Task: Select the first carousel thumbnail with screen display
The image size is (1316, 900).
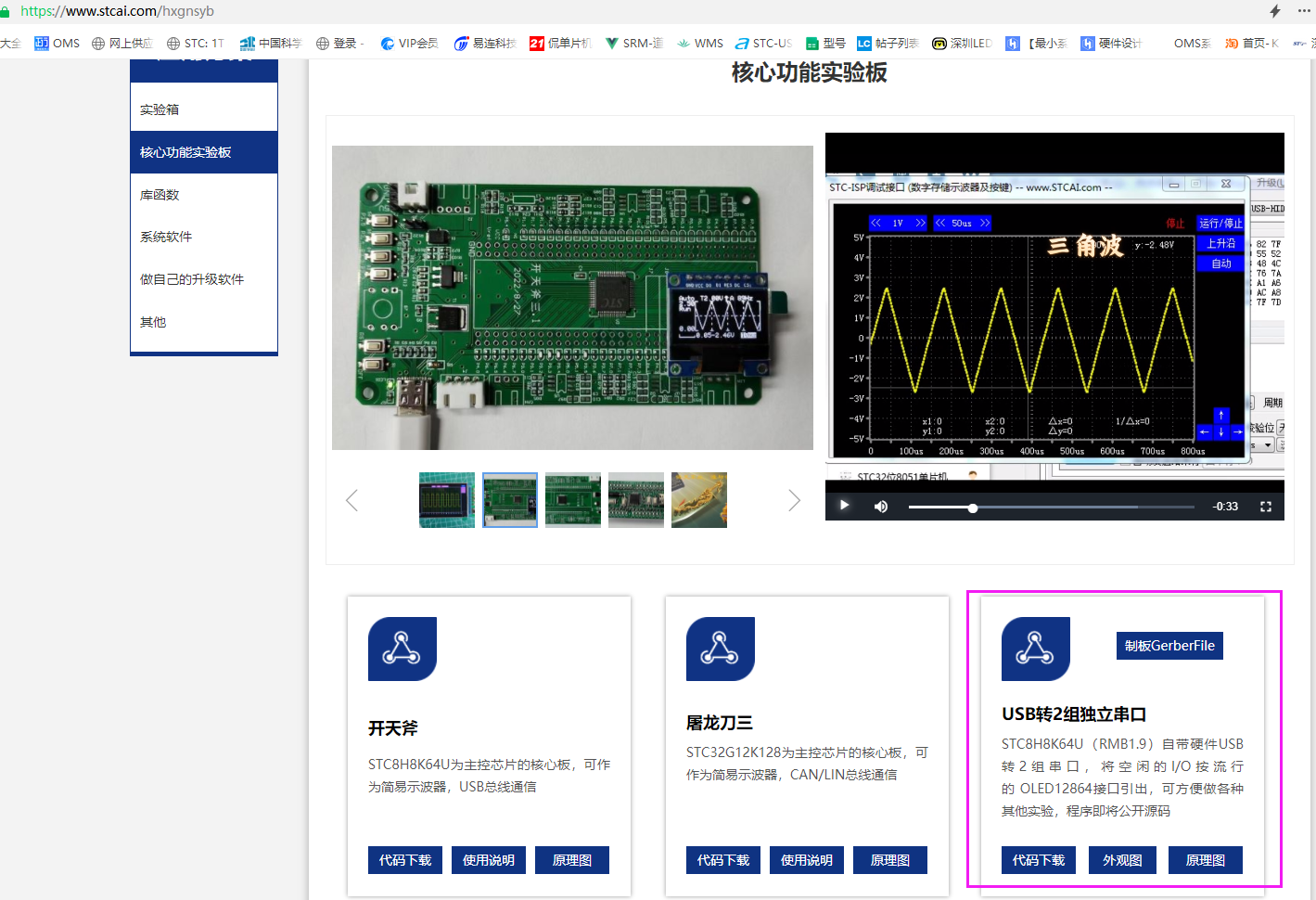Action: point(447,500)
